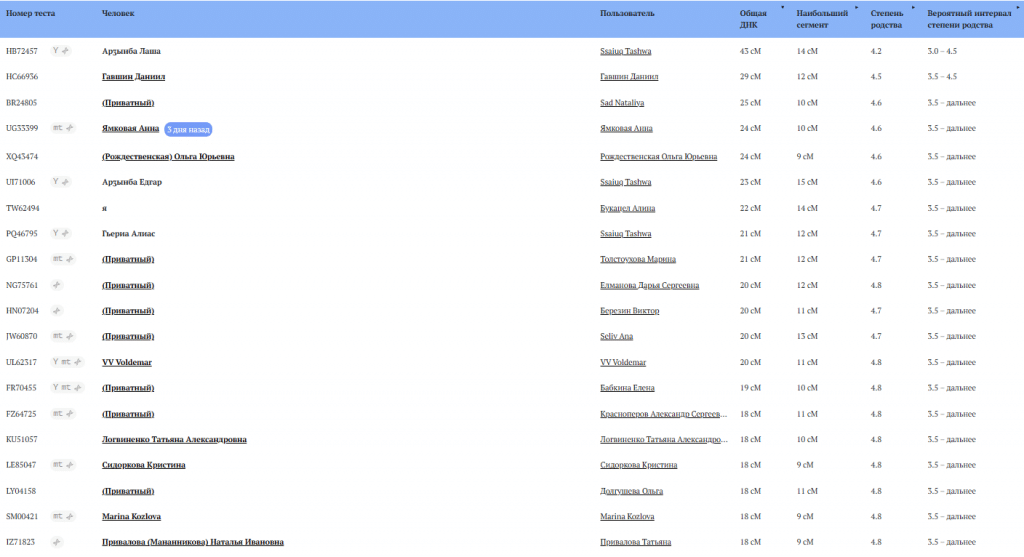Open Гавшин Даниил's person profile

(x=133, y=76)
